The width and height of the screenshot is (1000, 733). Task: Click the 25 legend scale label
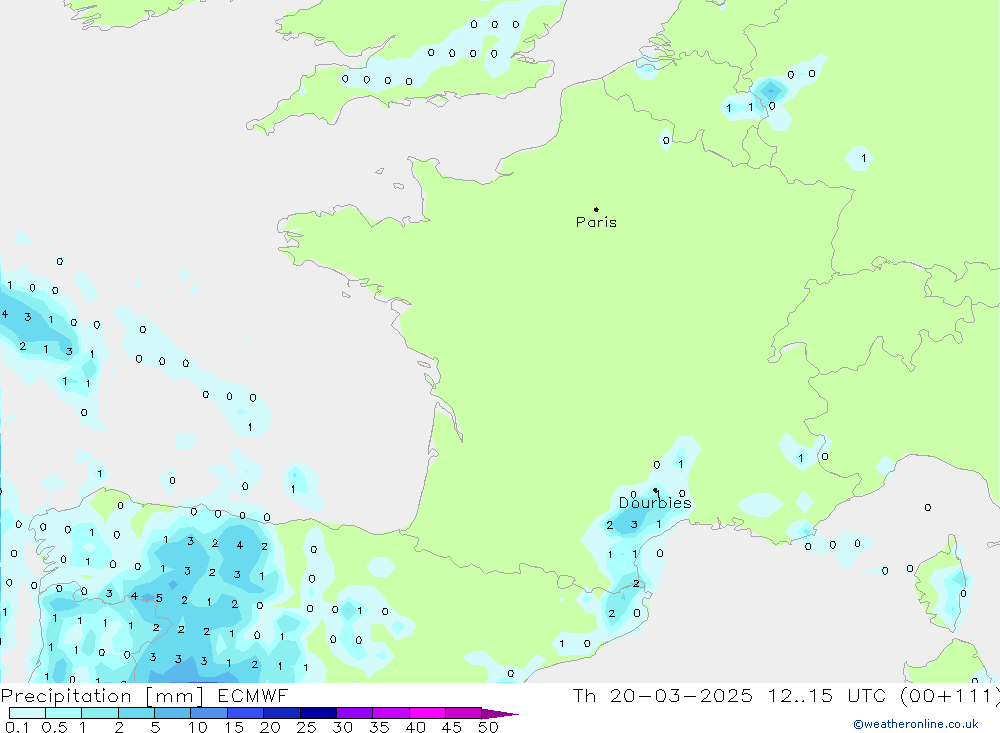[x=307, y=727]
